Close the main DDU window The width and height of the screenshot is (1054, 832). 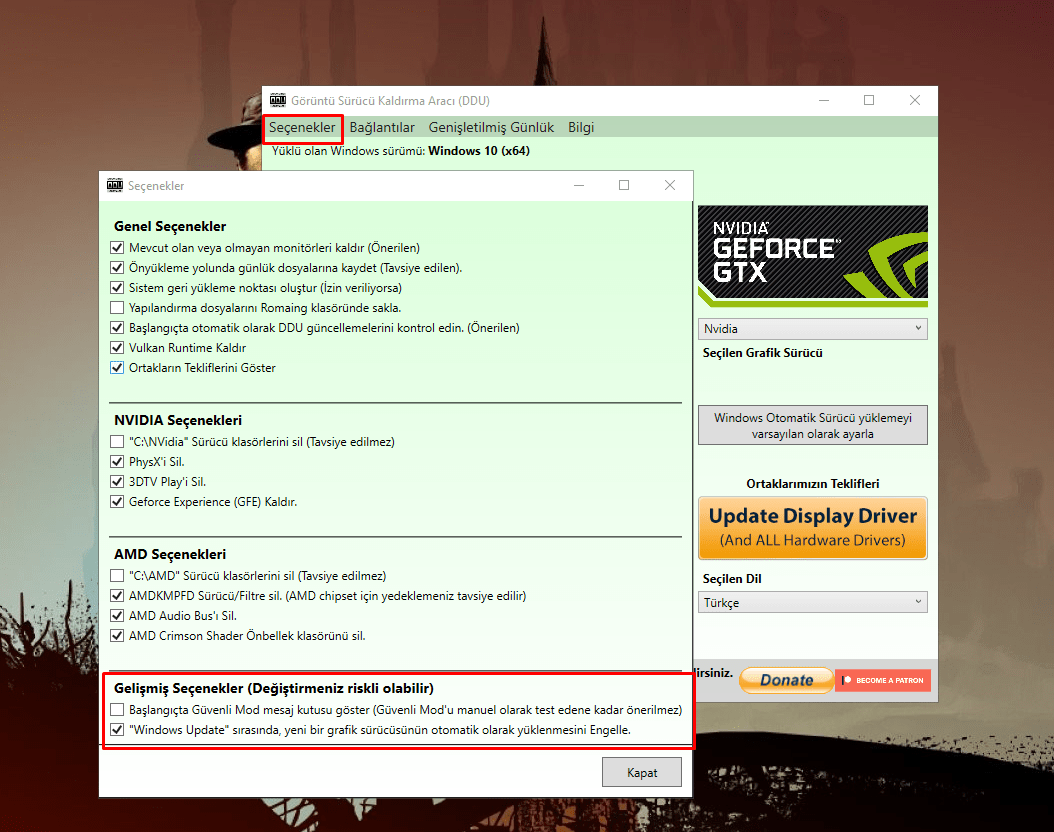(x=915, y=100)
